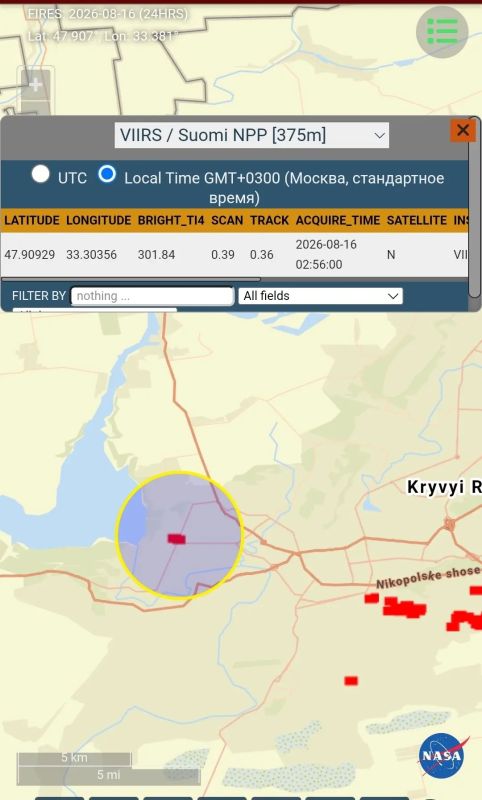Select the UTC time radio button
This screenshot has height=800, width=482.
[41, 174]
